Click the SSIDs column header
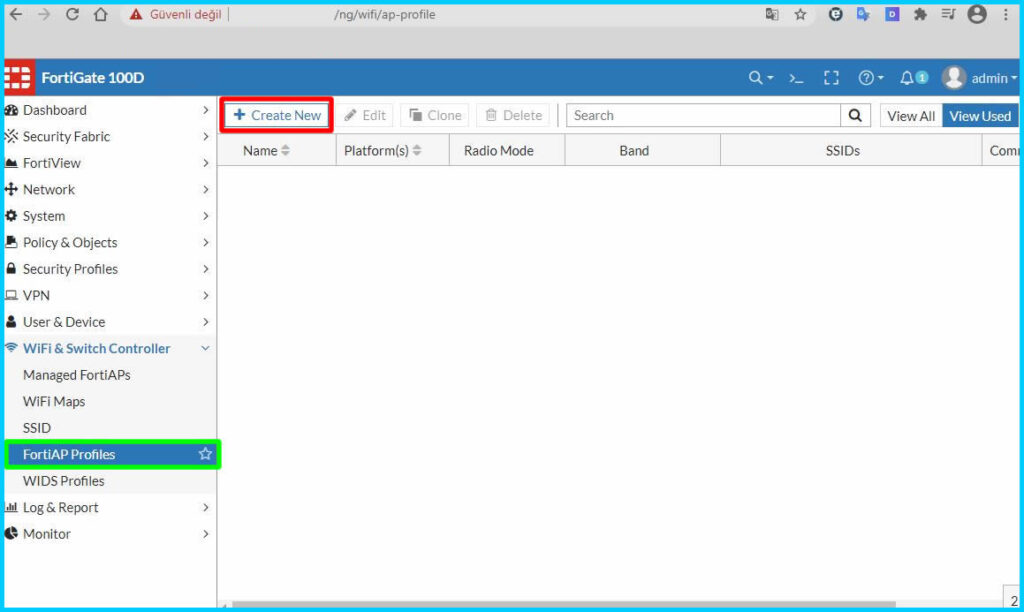 pyautogui.click(x=851, y=150)
